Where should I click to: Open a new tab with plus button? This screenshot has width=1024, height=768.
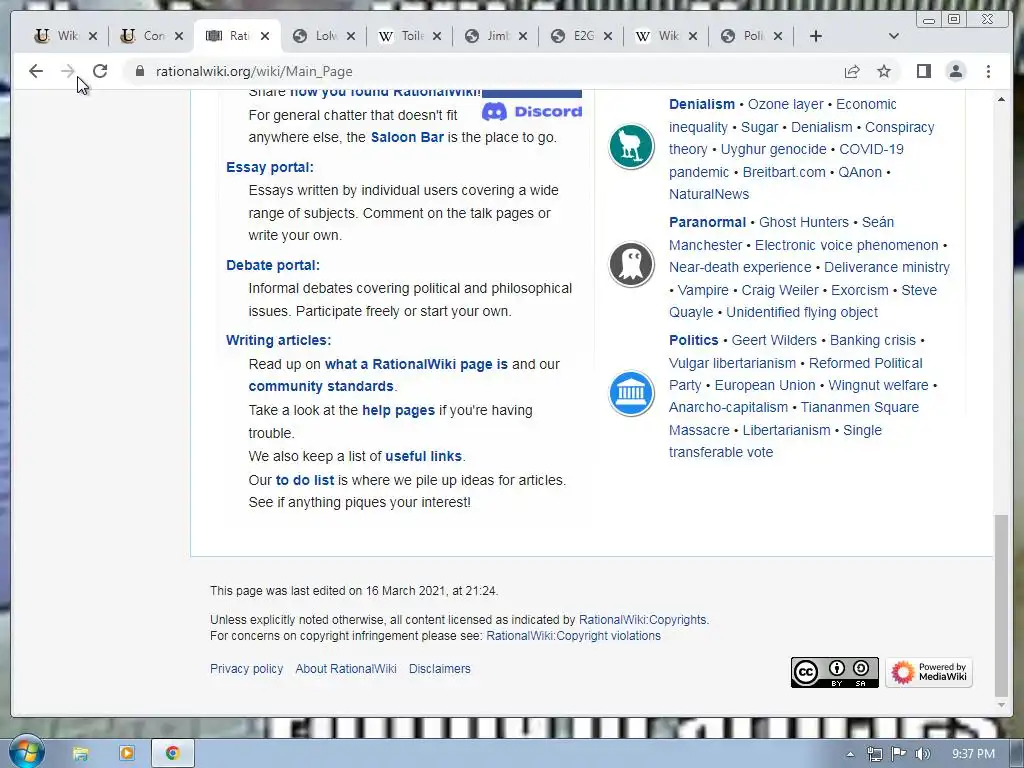point(816,36)
